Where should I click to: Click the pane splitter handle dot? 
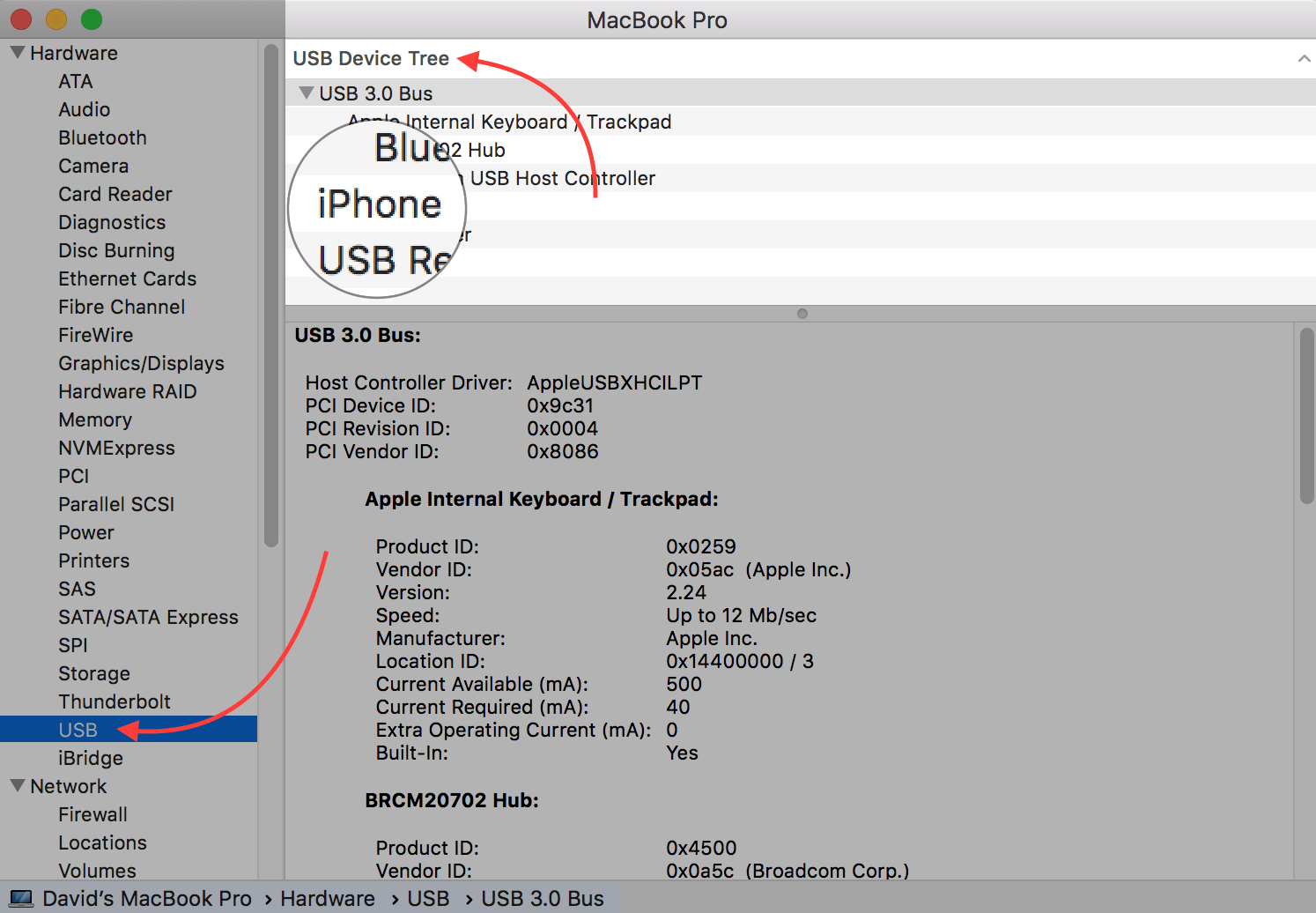click(x=802, y=314)
